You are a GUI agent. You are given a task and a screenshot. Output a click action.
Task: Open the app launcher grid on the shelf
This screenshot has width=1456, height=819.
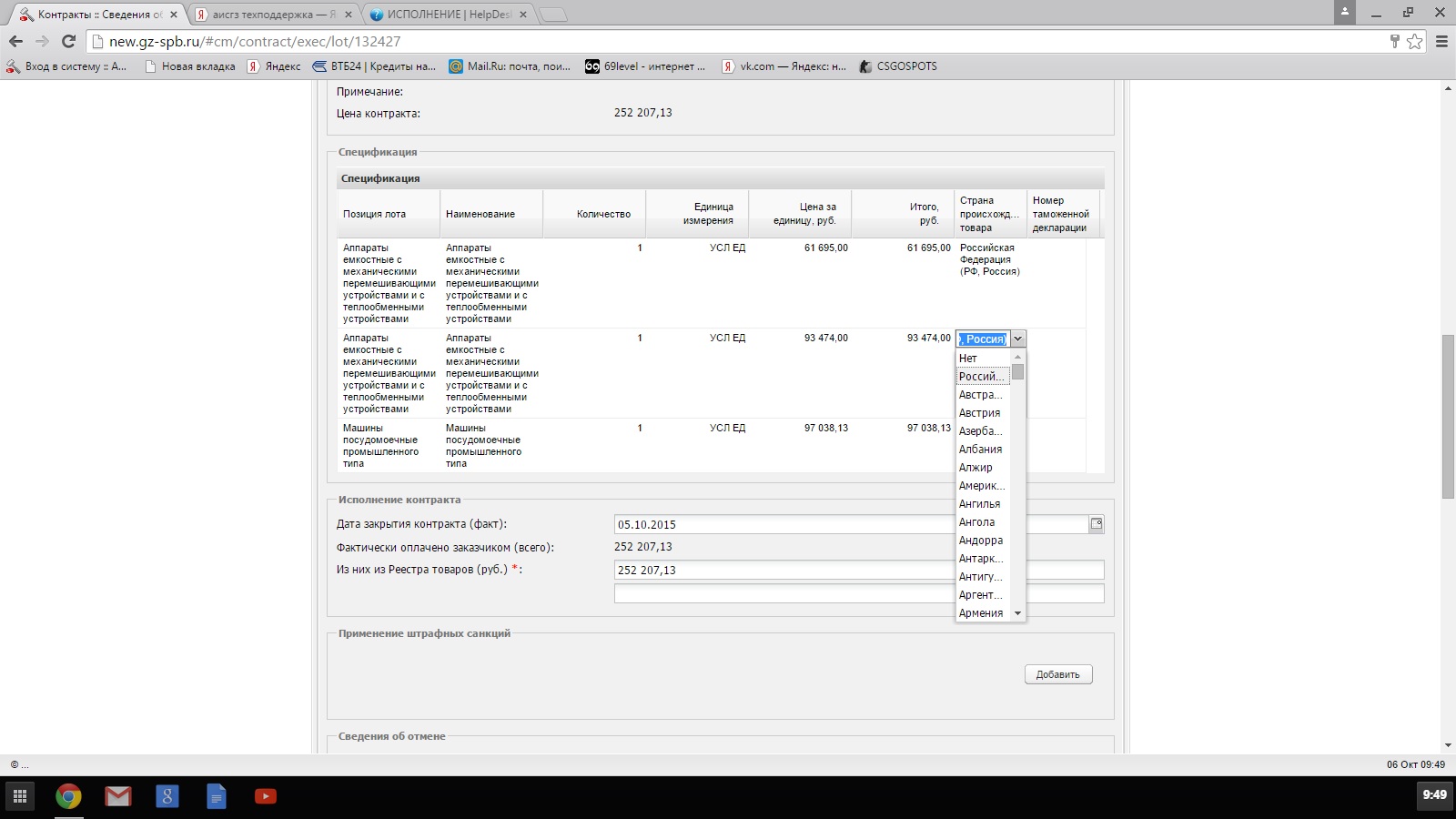(20, 796)
